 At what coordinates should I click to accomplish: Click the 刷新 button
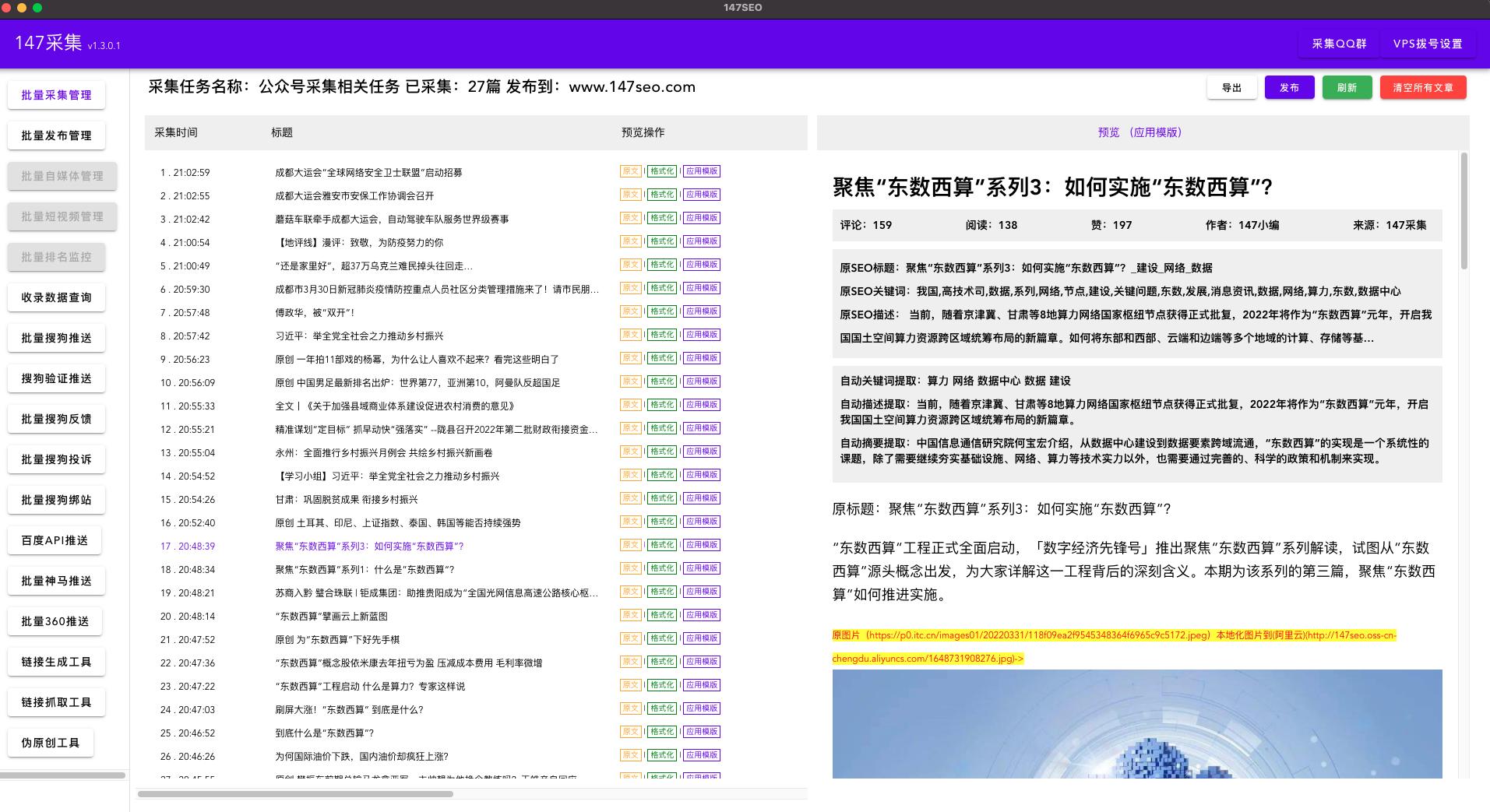coord(1347,87)
